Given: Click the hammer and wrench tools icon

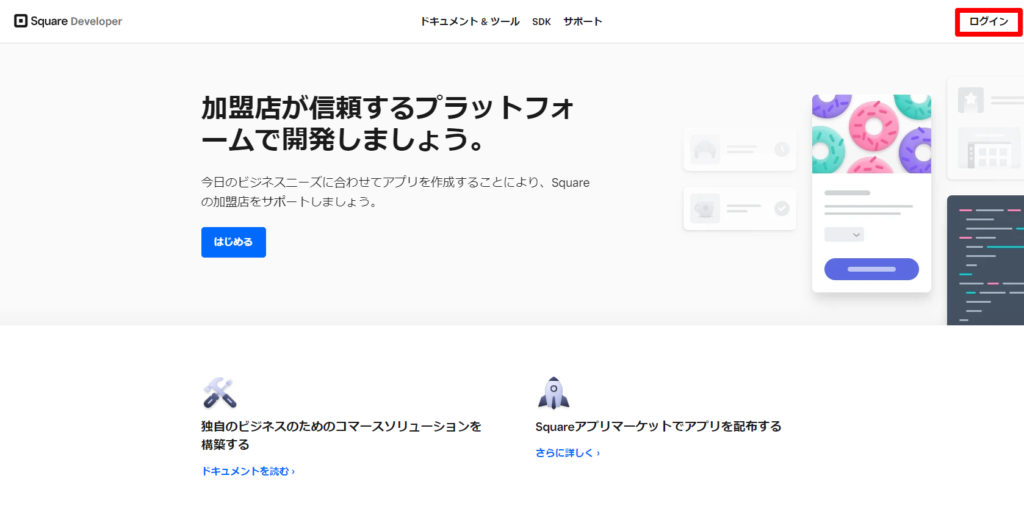Looking at the screenshot, I should (x=219, y=393).
